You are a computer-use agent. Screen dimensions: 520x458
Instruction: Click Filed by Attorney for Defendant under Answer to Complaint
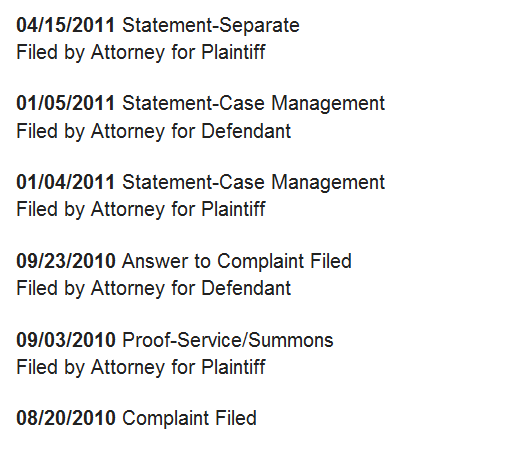click(x=154, y=289)
